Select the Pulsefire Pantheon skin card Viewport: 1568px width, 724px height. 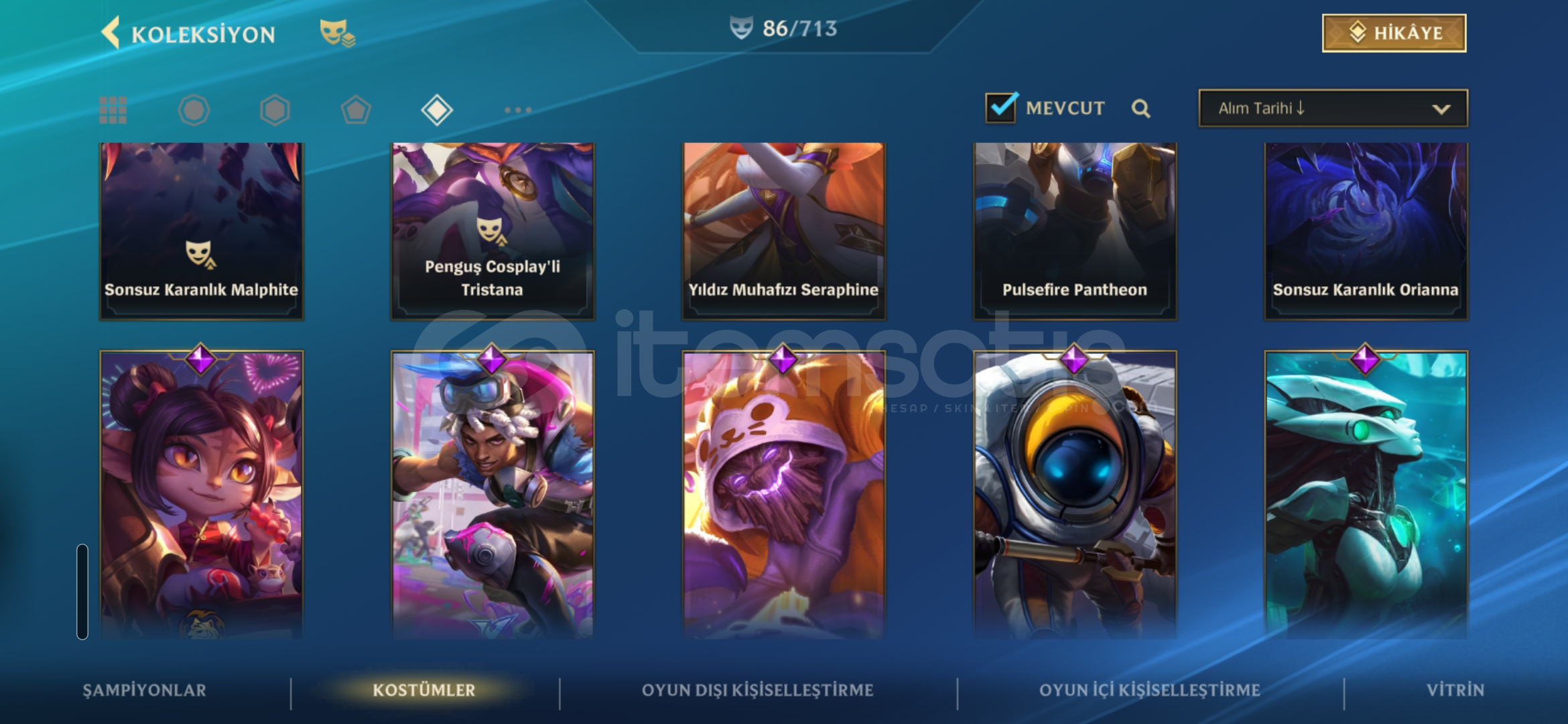(1075, 230)
